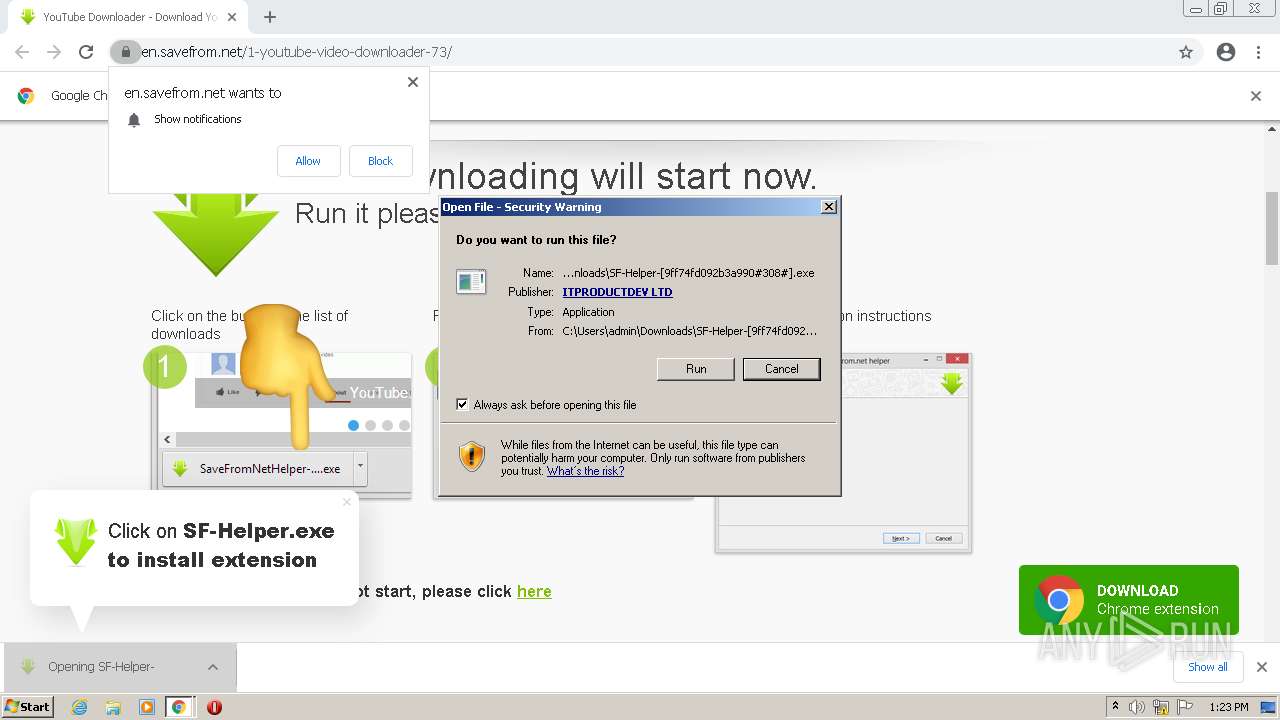Close the Google Chrome infobar

[x=1256, y=96]
